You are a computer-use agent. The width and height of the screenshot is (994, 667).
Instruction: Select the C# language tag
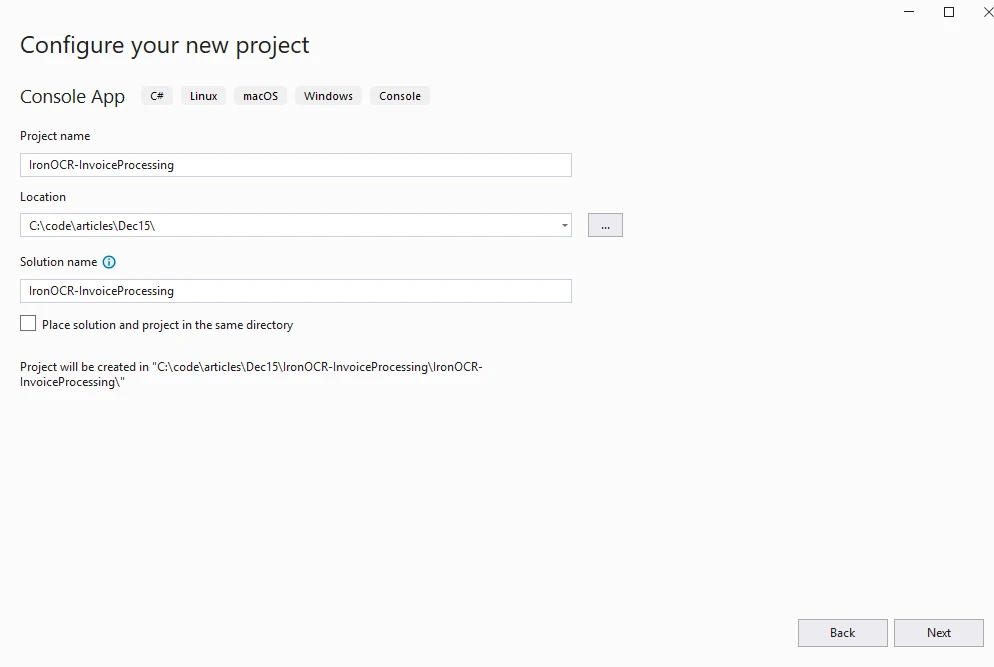click(157, 96)
